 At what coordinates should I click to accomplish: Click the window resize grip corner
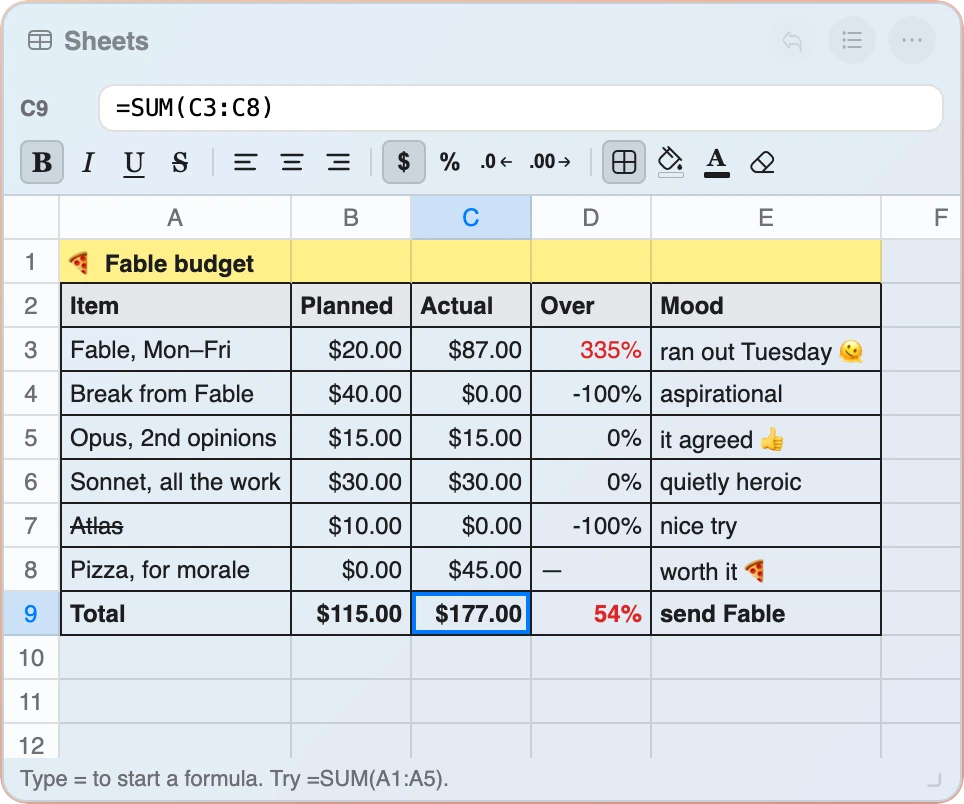click(934, 780)
